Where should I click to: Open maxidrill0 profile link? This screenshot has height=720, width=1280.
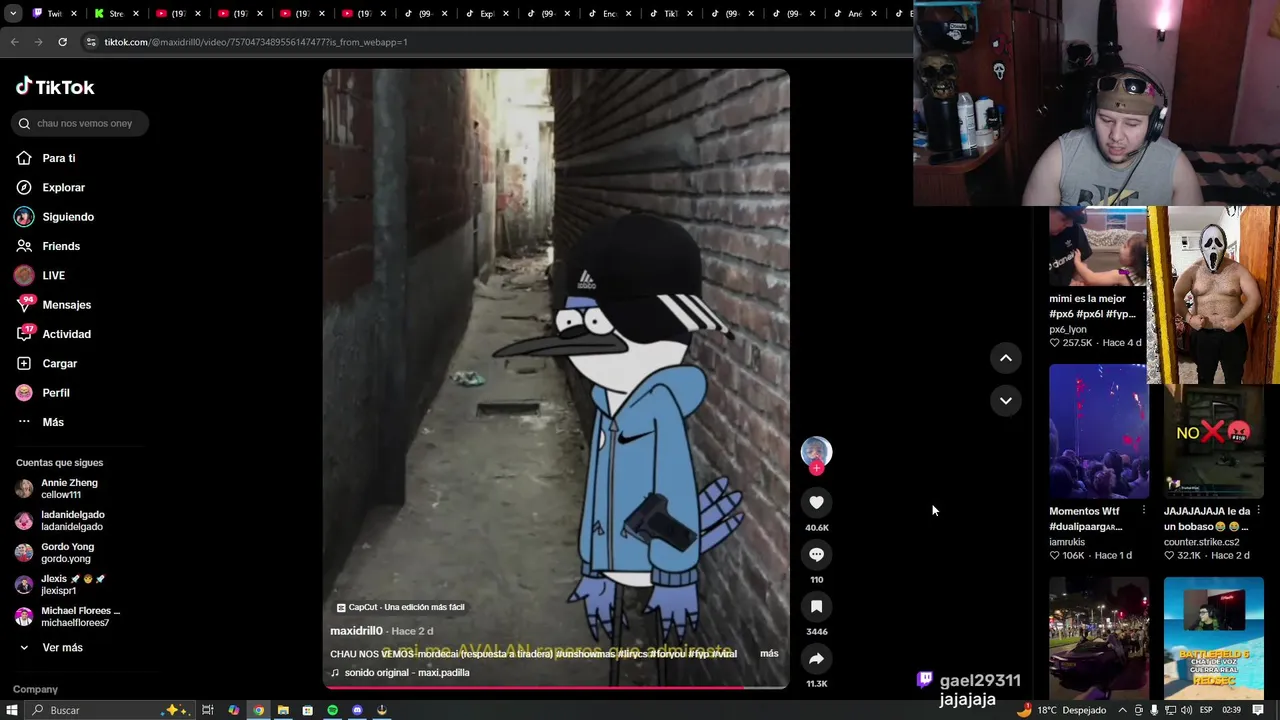click(x=357, y=631)
